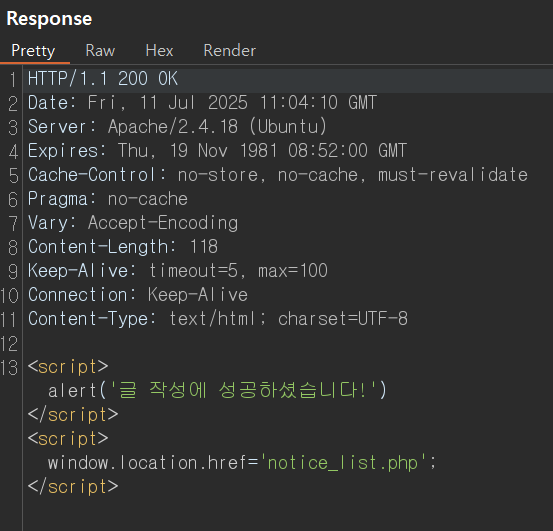The width and height of the screenshot is (553, 531).
Task: Select the Hex view tab
Action: (x=159, y=51)
